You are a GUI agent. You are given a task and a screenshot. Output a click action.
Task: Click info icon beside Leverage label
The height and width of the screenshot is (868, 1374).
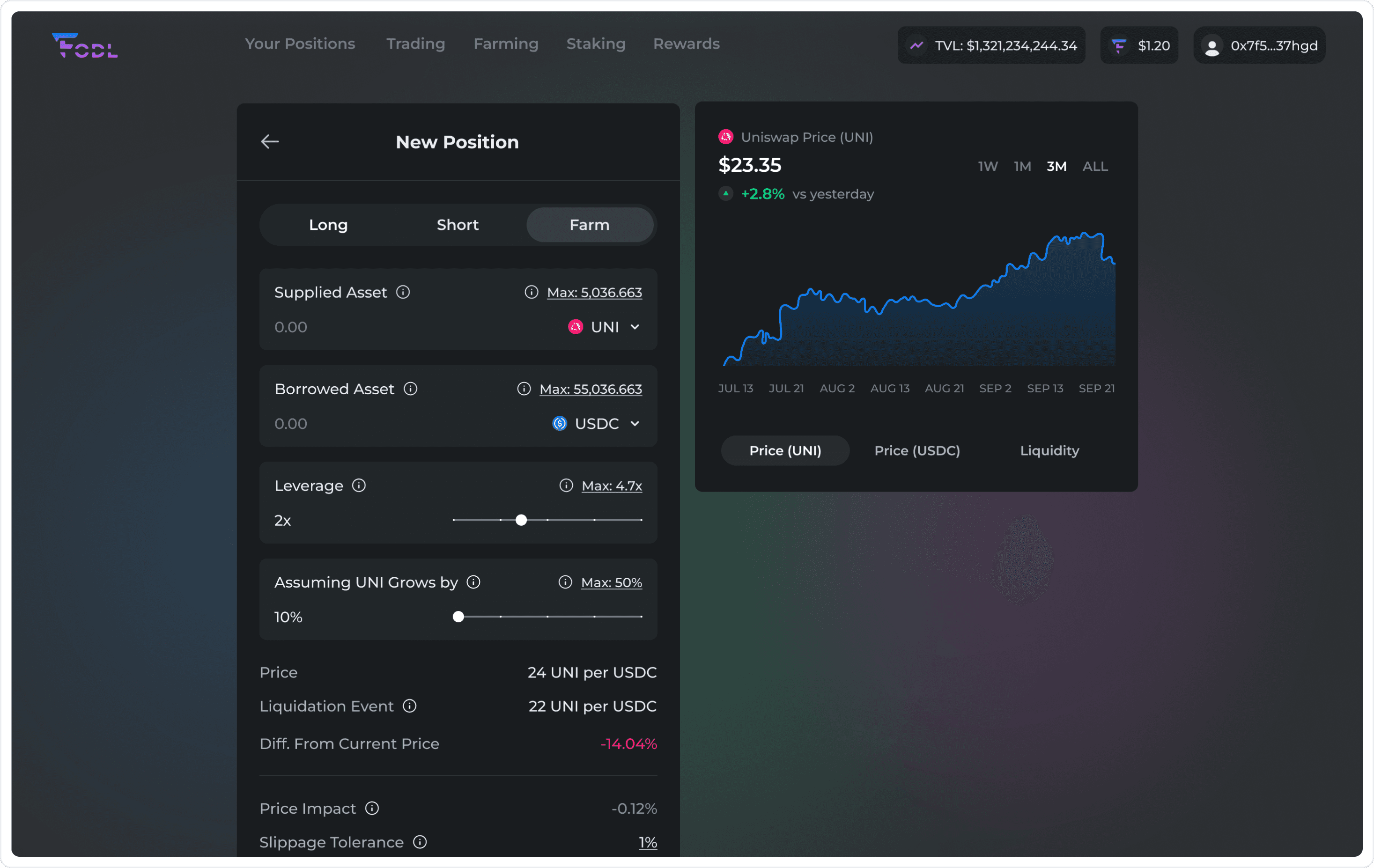pyautogui.click(x=359, y=485)
